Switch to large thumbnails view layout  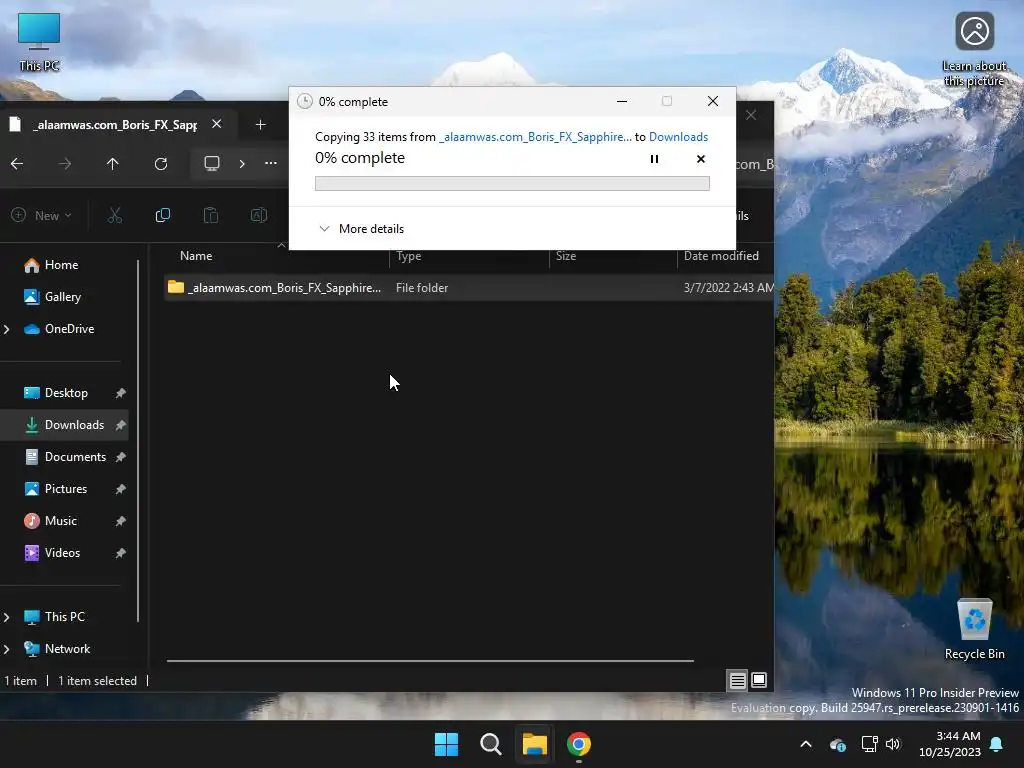(x=759, y=680)
